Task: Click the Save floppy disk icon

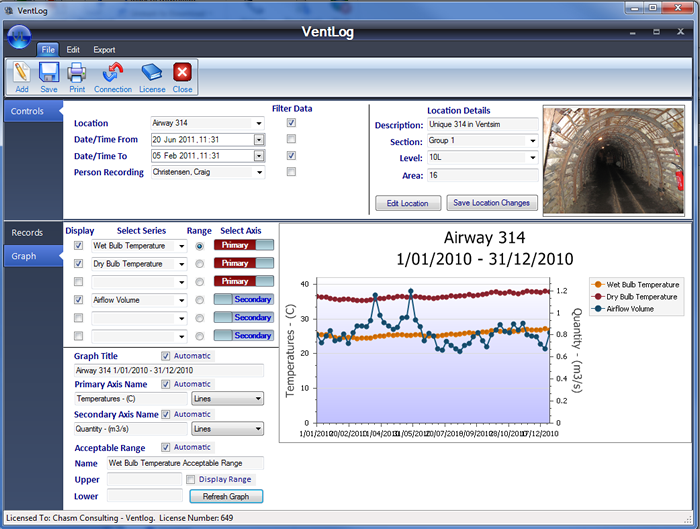Action: click(49, 72)
